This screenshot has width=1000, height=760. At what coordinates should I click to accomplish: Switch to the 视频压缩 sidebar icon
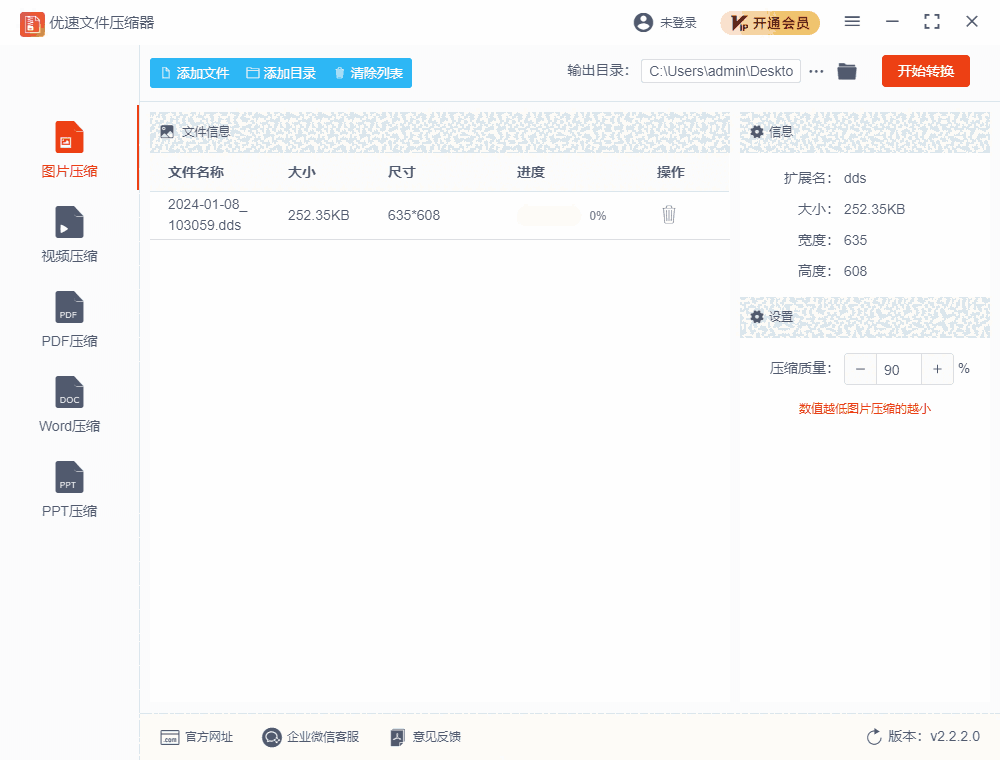[68, 232]
